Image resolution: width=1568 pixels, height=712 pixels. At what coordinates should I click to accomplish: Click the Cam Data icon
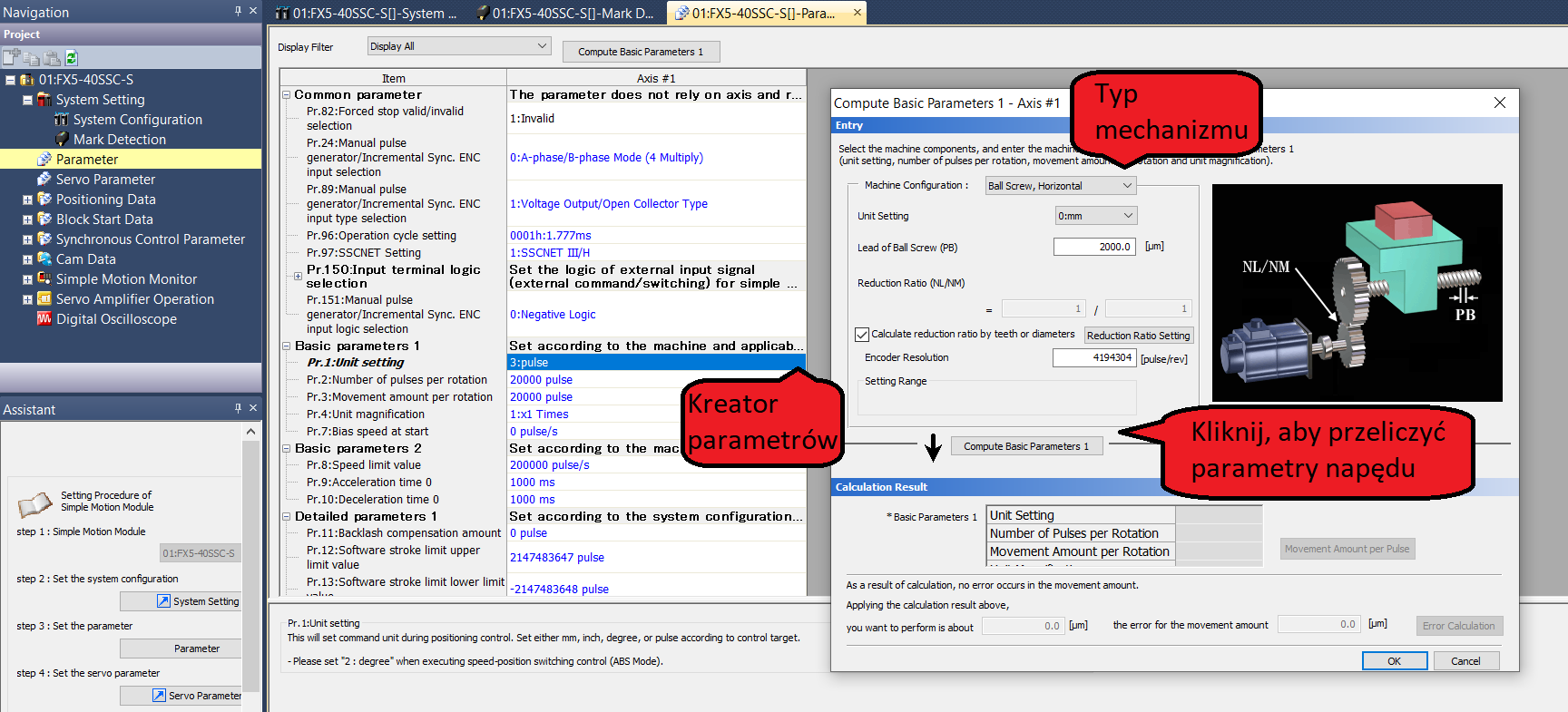[44, 259]
